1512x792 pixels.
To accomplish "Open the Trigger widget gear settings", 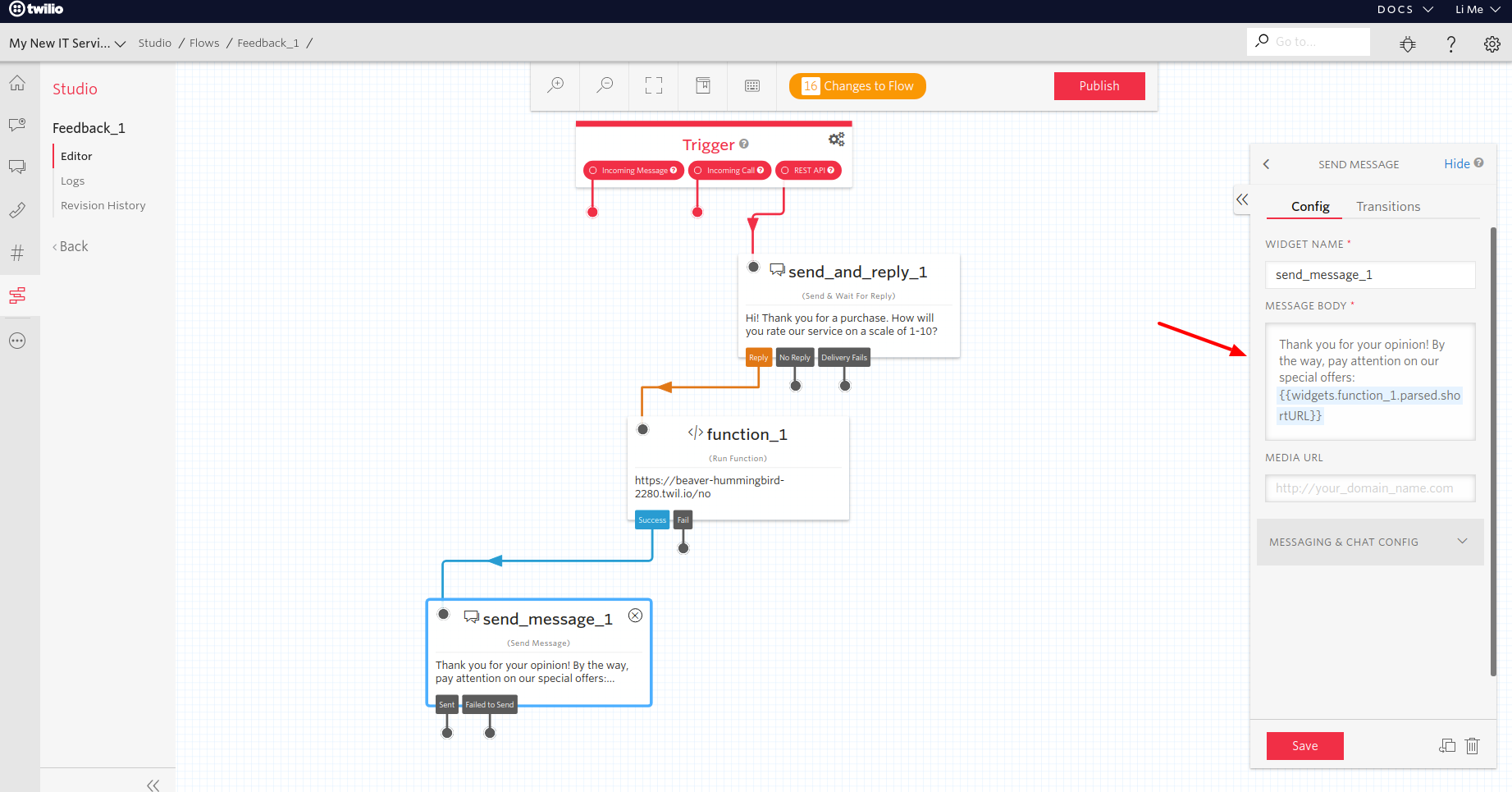I will coord(836,139).
